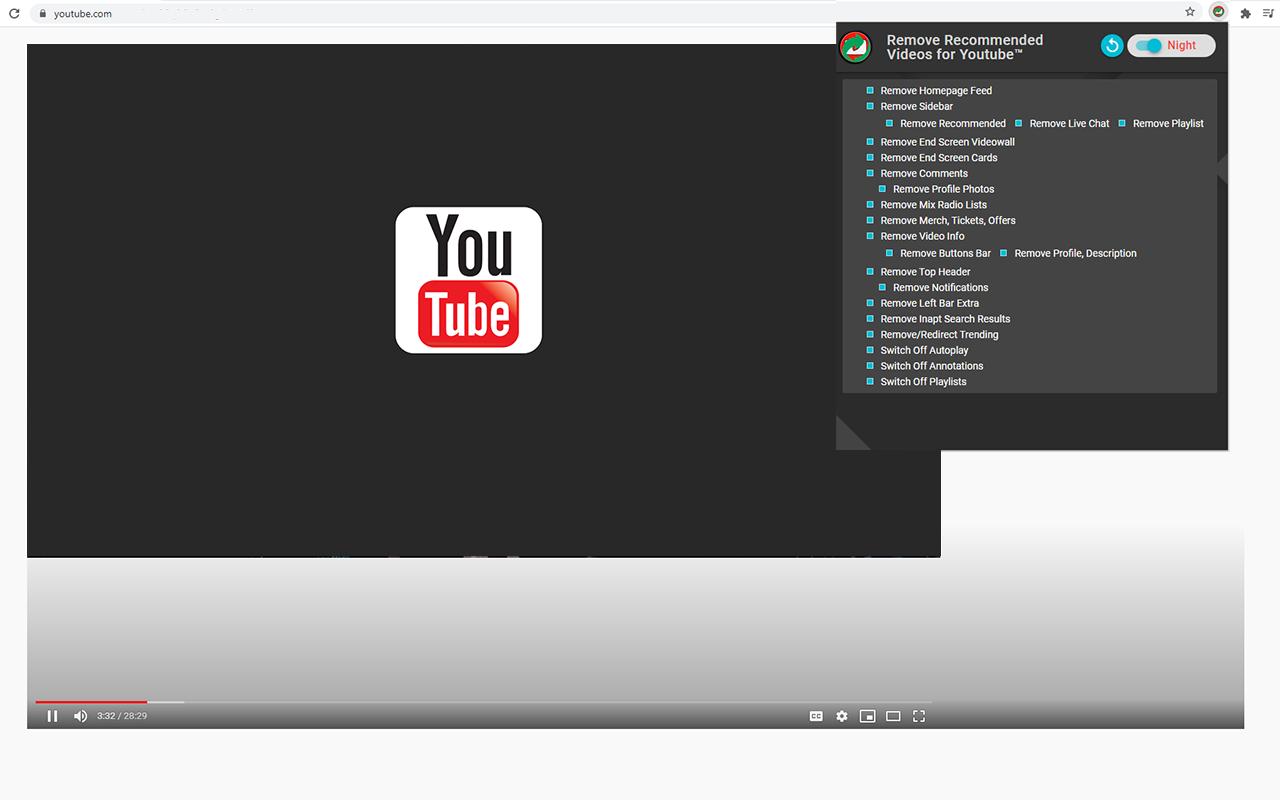Switch to theater mode view
Viewport: 1280px width, 800px height.
point(893,716)
